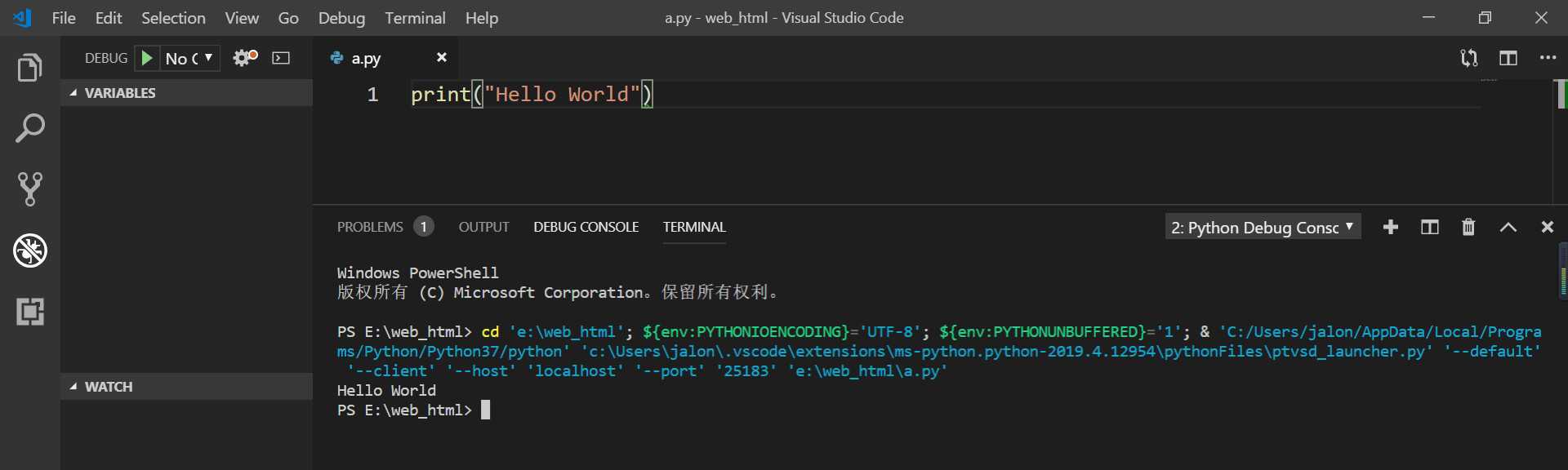Close the terminal panel
The height and width of the screenshot is (470, 1568).
click(x=1548, y=227)
